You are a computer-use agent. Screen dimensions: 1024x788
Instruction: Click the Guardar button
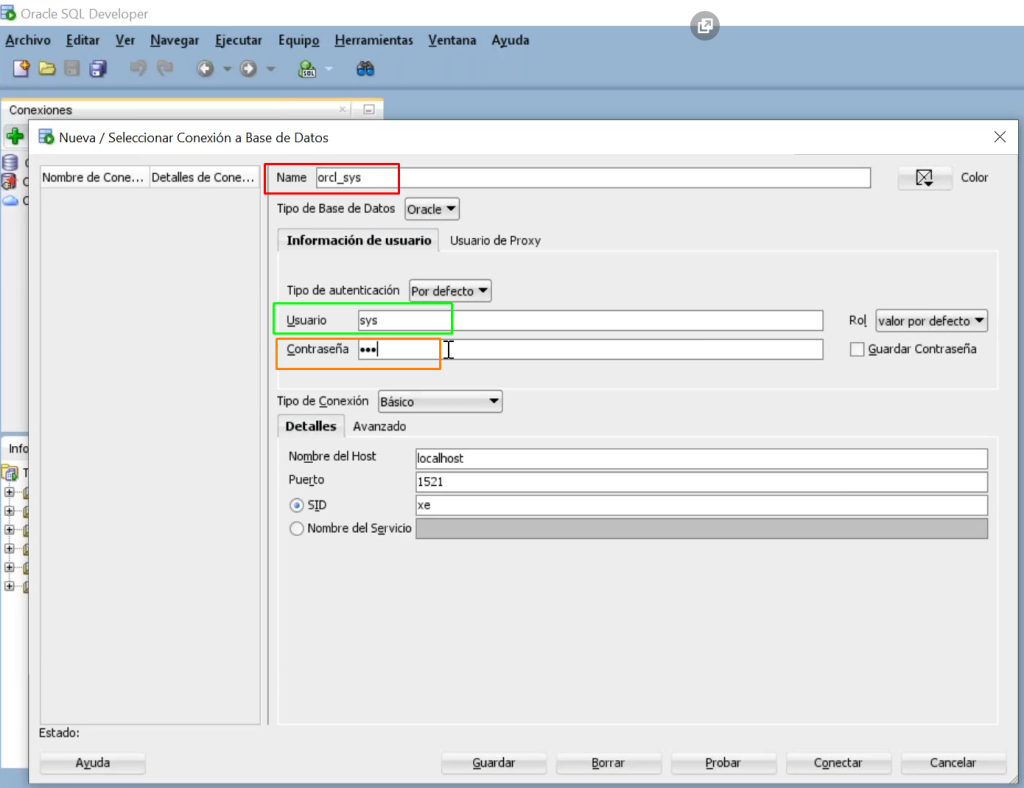[x=494, y=763]
